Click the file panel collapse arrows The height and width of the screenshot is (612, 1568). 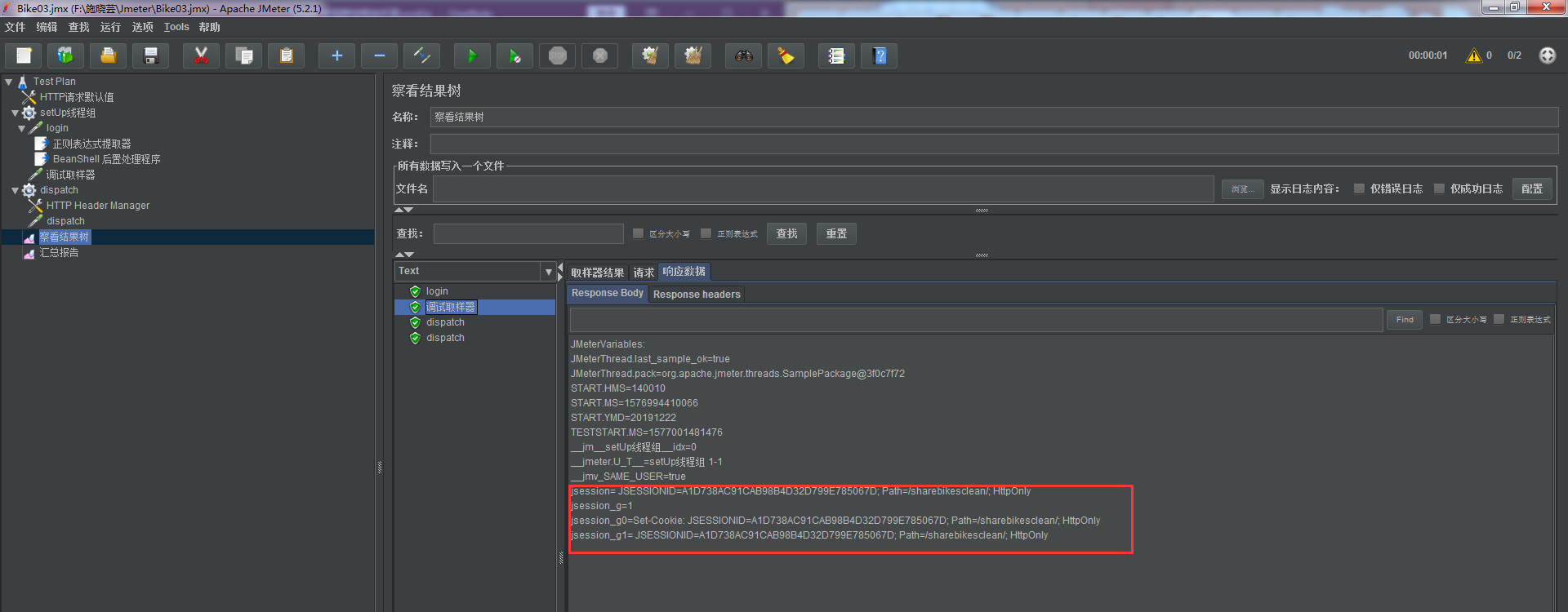point(404,211)
